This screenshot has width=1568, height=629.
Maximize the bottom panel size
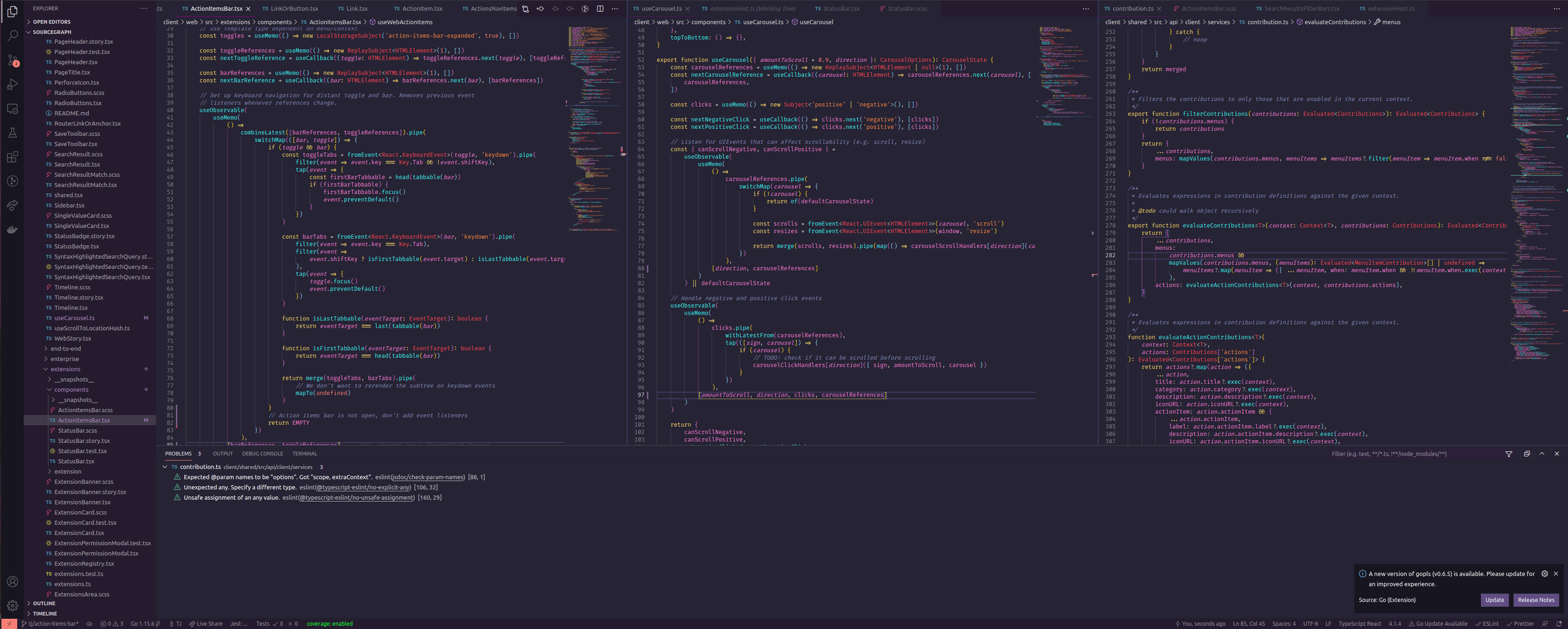click(1542, 454)
